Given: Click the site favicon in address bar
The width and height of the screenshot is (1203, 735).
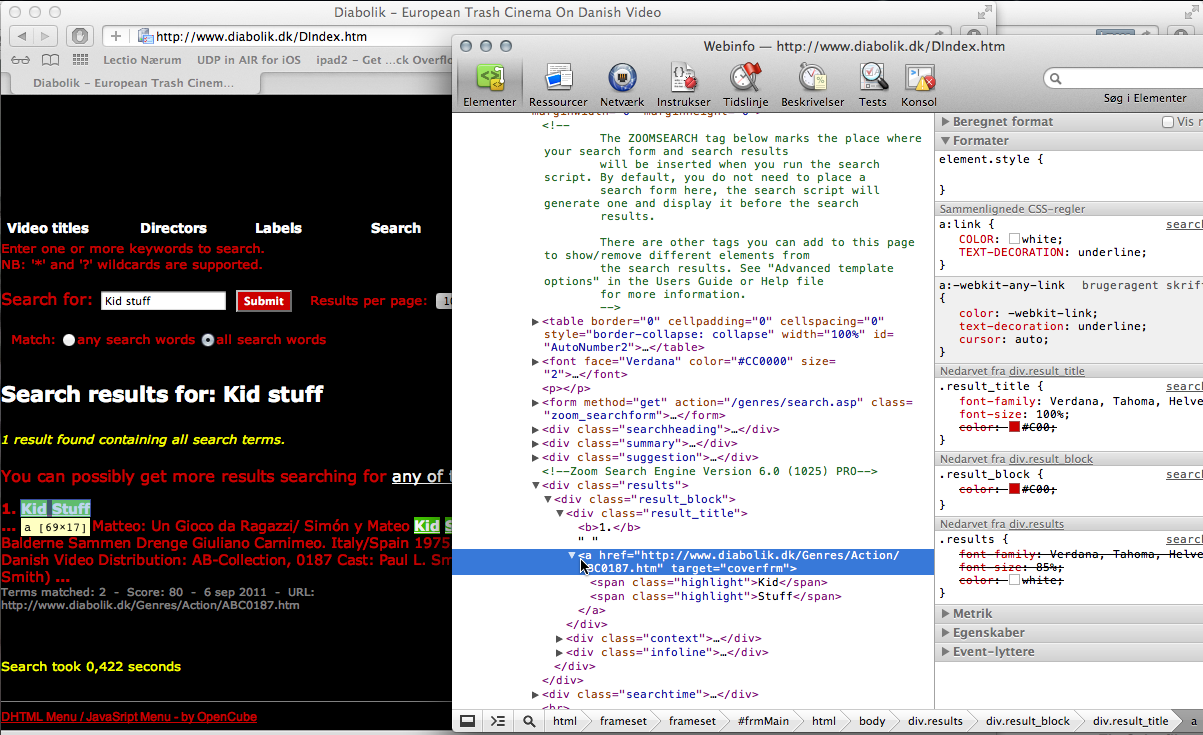Looking at the screenshot, I should 145,36.
